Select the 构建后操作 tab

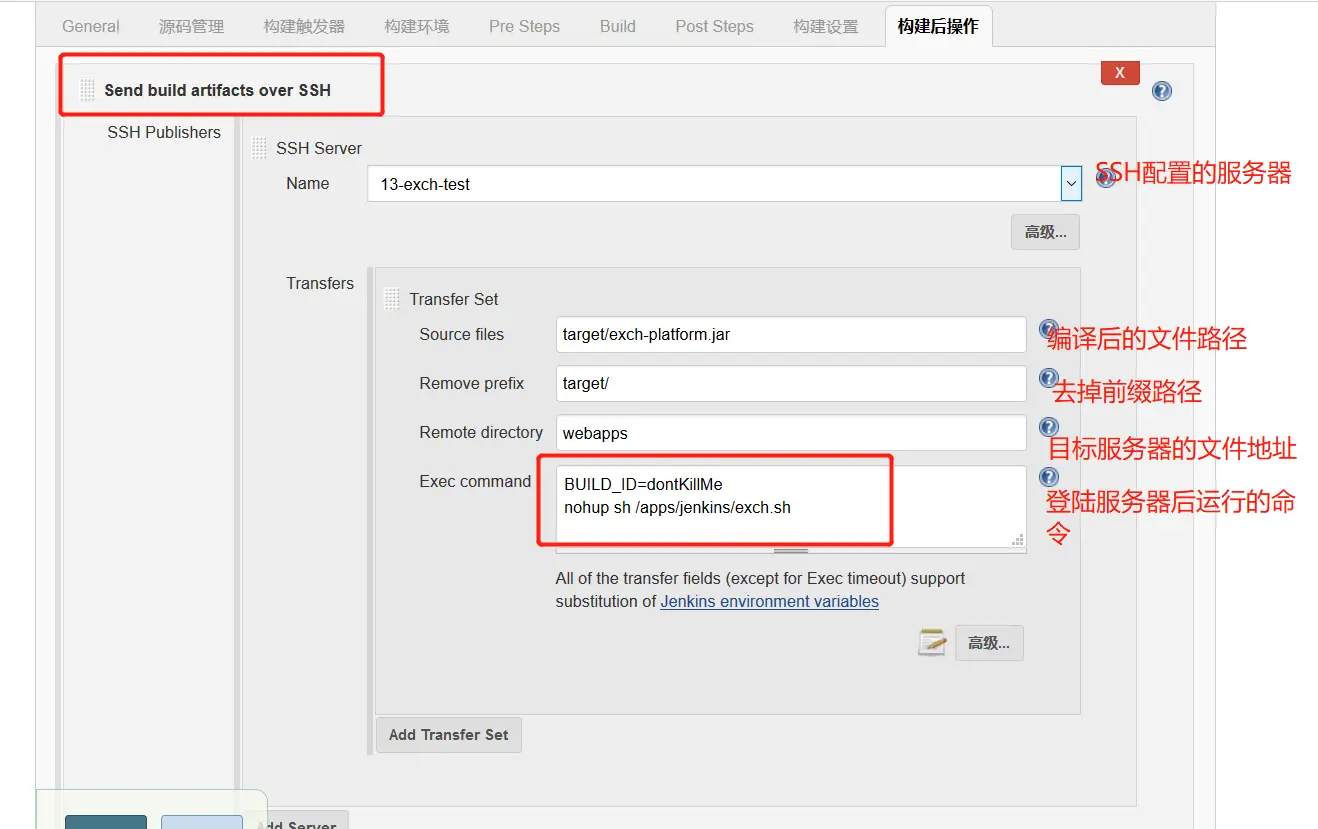pyautogui.click(x=938, y=26)
